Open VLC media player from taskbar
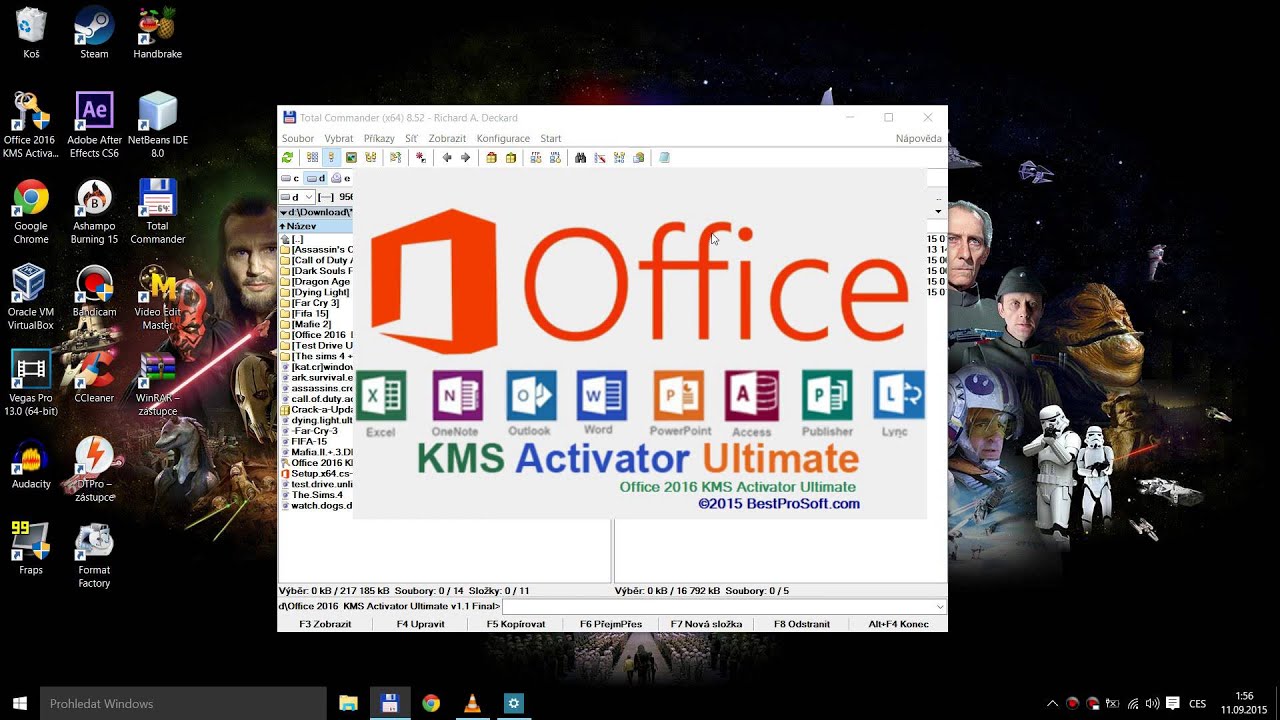The image size is (1280, 720). (472, 703)
